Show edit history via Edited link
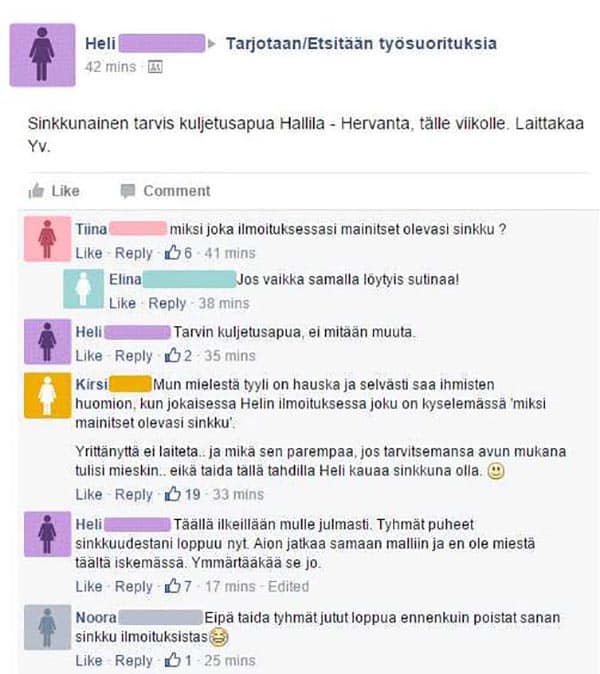Viewport: 600px width, 674px height. point(288,586)
